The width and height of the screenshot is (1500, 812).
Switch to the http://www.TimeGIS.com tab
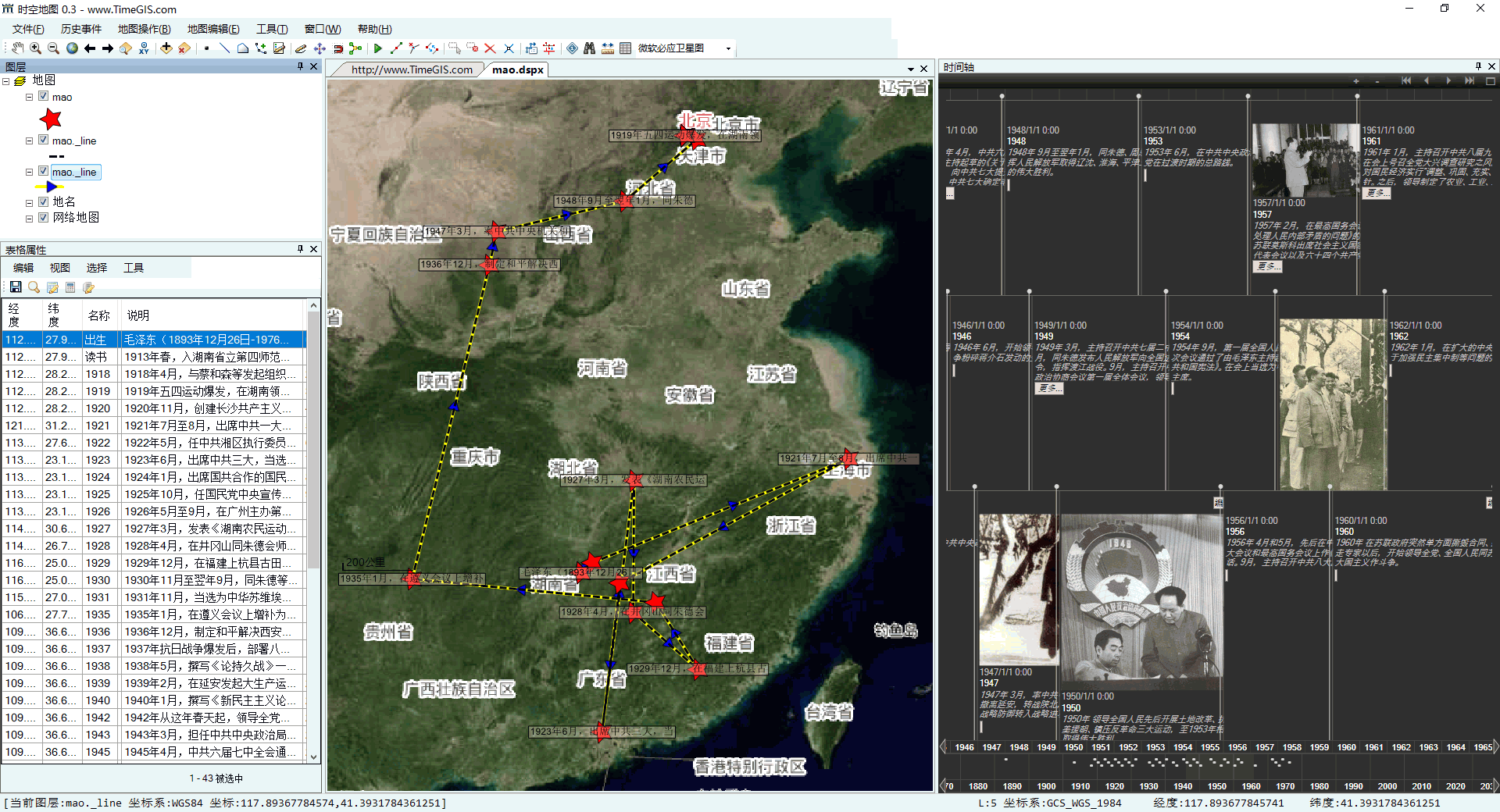click(411, 69)
